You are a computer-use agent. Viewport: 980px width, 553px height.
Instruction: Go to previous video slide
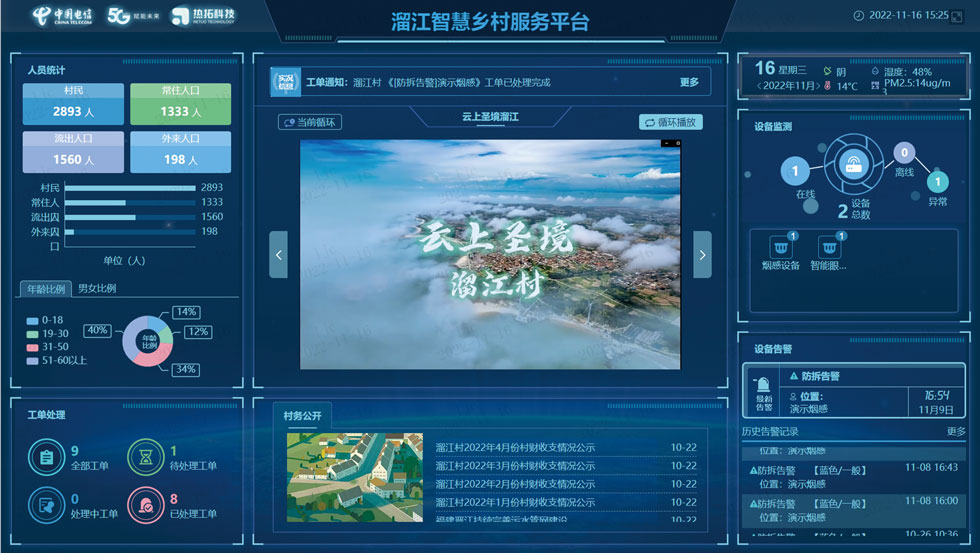(x=279, y=254)
